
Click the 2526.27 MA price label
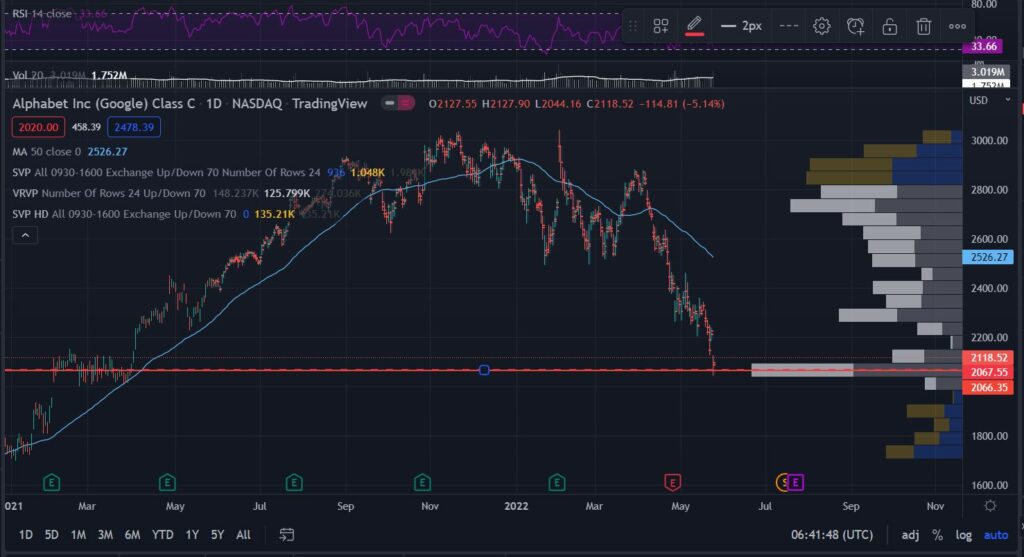click(988, 257)
